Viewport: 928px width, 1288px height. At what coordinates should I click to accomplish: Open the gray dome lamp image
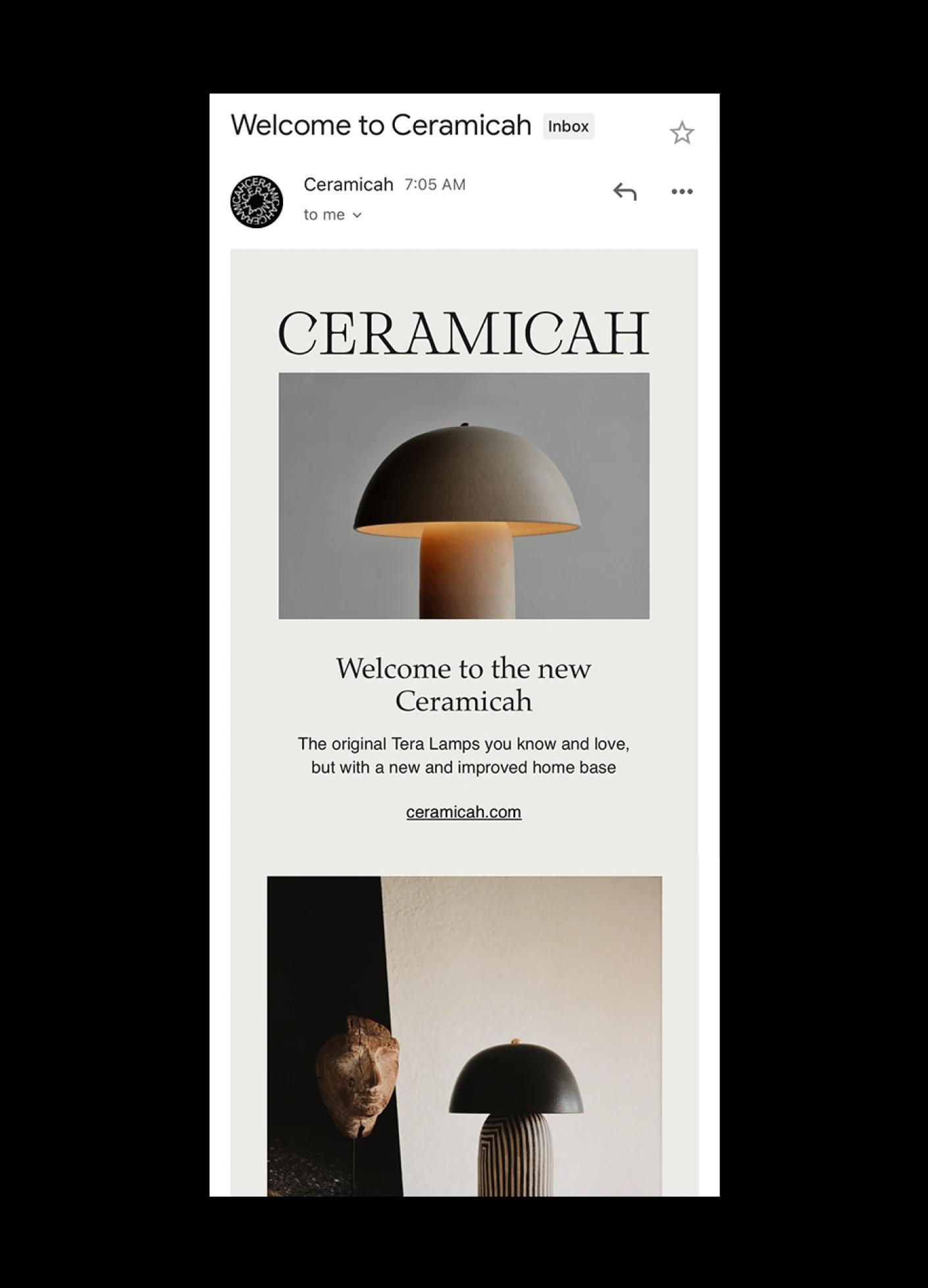464,496
